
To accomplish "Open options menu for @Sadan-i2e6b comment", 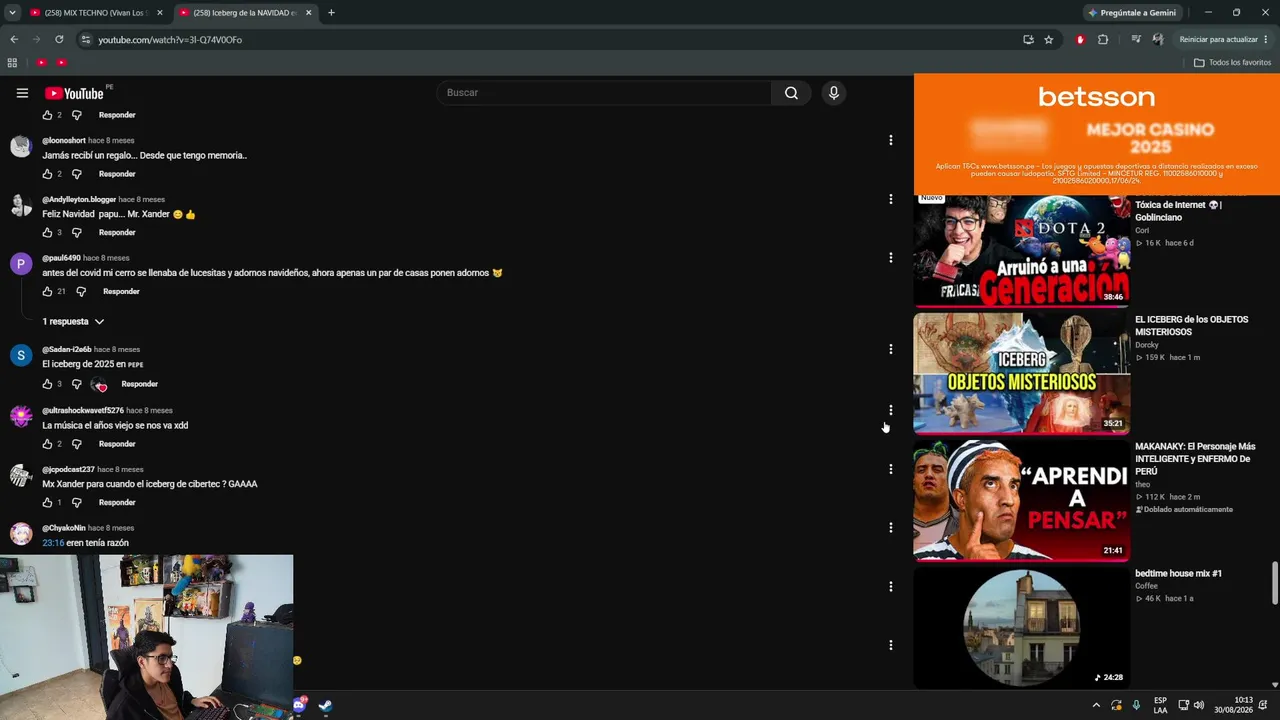I will click(x=890, y=350).
